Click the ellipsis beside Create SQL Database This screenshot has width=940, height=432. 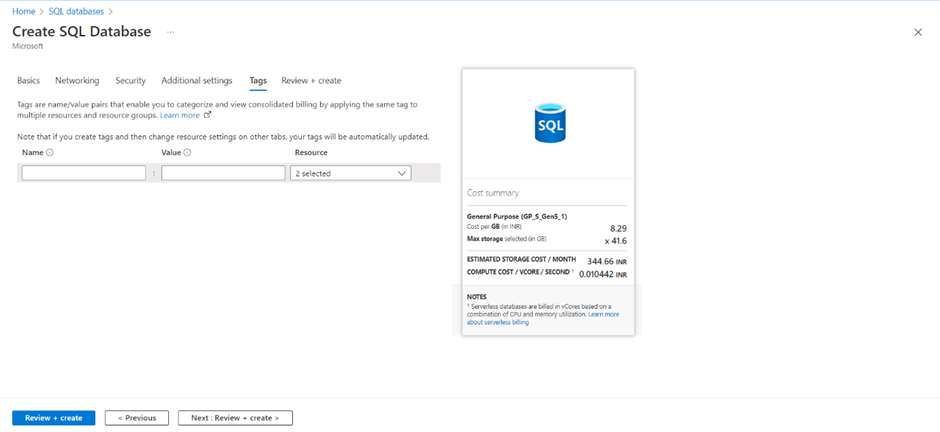[170, 32]
